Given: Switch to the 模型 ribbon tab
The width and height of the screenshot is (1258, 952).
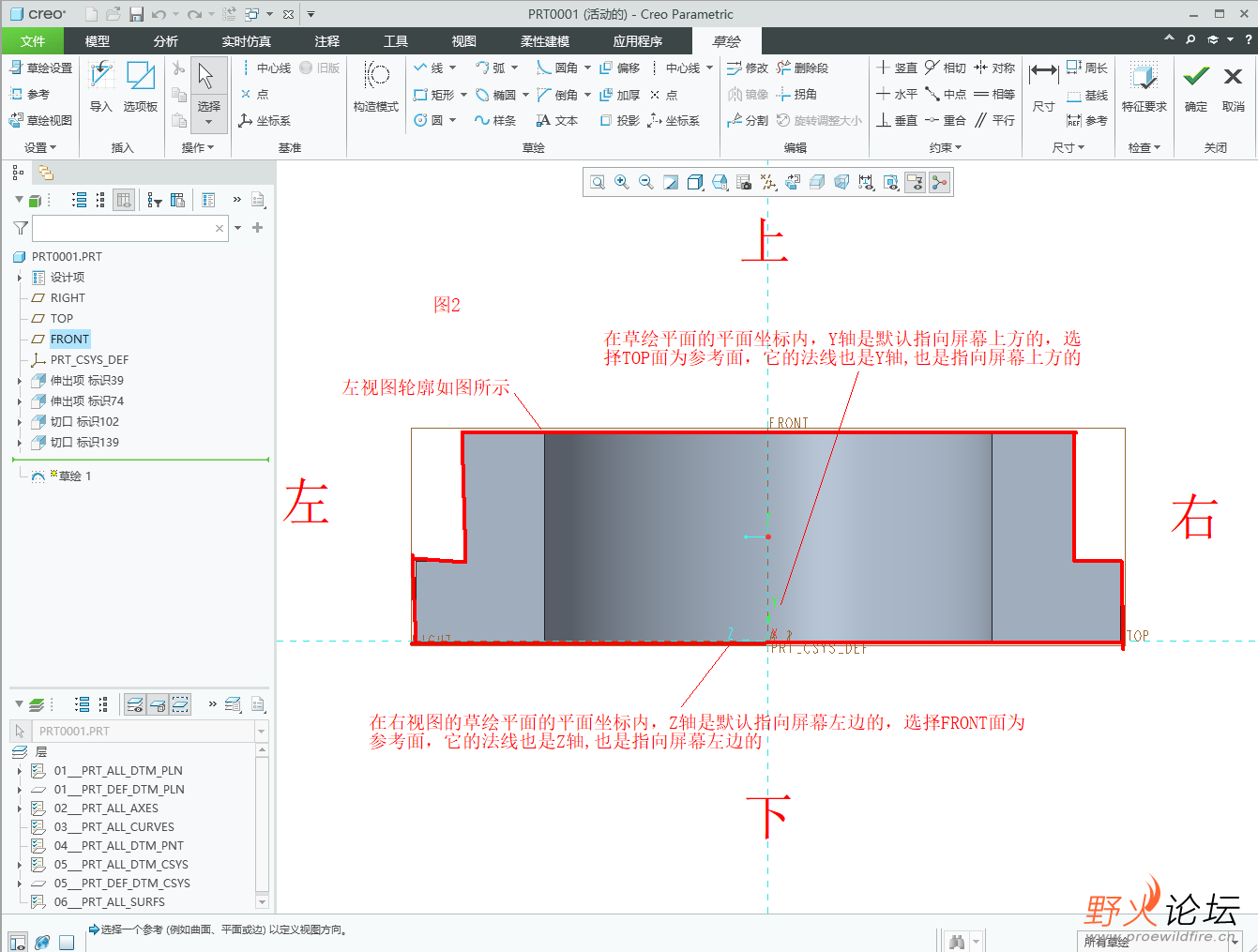Looking at the screenshot, I should 98,41.
